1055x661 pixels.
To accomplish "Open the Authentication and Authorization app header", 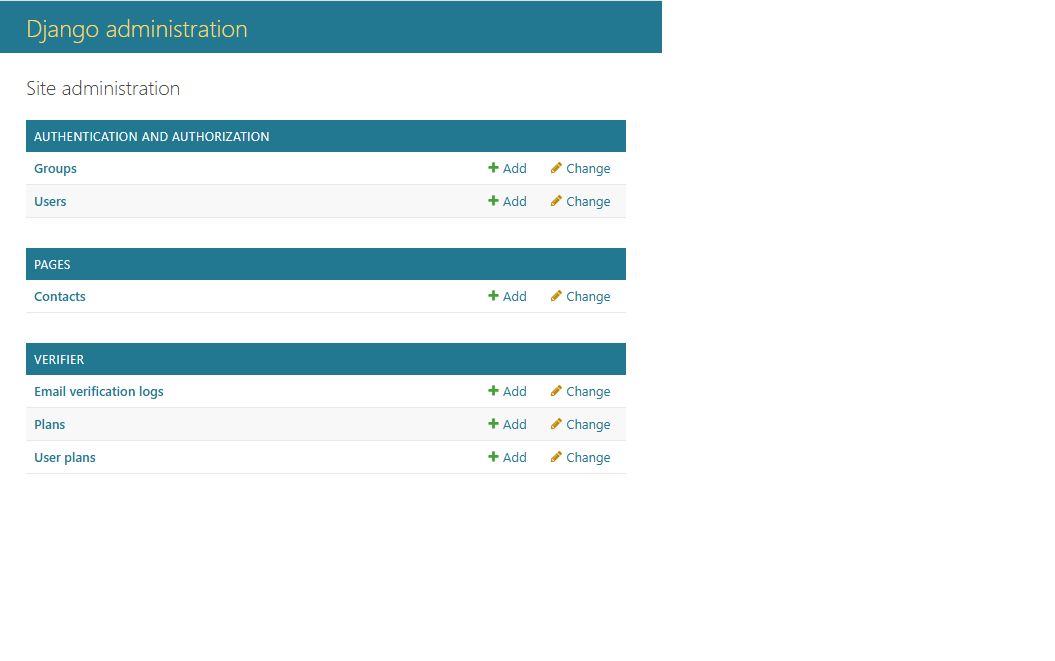I will click(x=151, y=137).
